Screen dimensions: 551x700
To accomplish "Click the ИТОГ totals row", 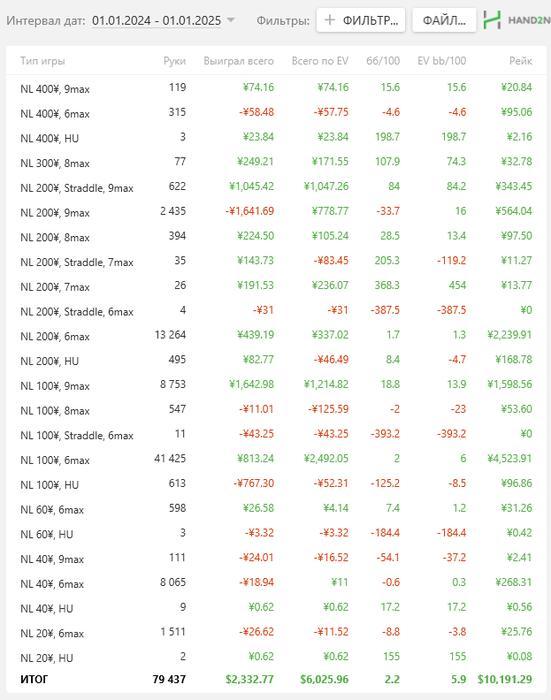I will point(276,679).
